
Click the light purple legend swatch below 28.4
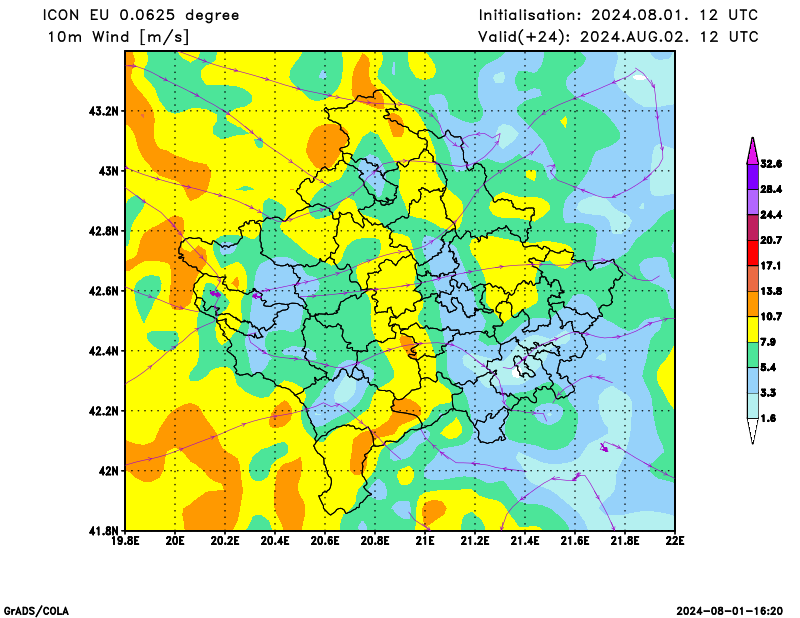(753, 203)
